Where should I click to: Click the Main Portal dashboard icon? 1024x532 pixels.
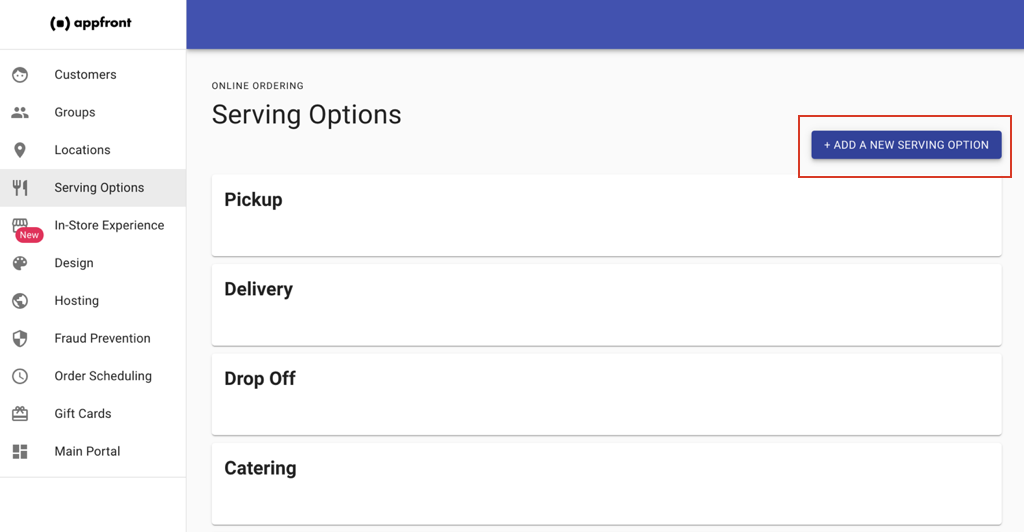[x=20, y=452]
